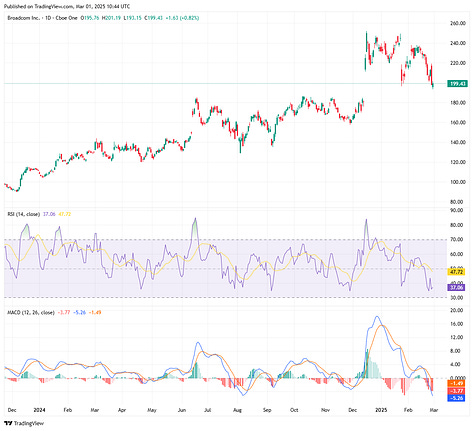474x431 pixels.
Task: Click the 180.00 price axis label
Action: (x=457, y=103)
